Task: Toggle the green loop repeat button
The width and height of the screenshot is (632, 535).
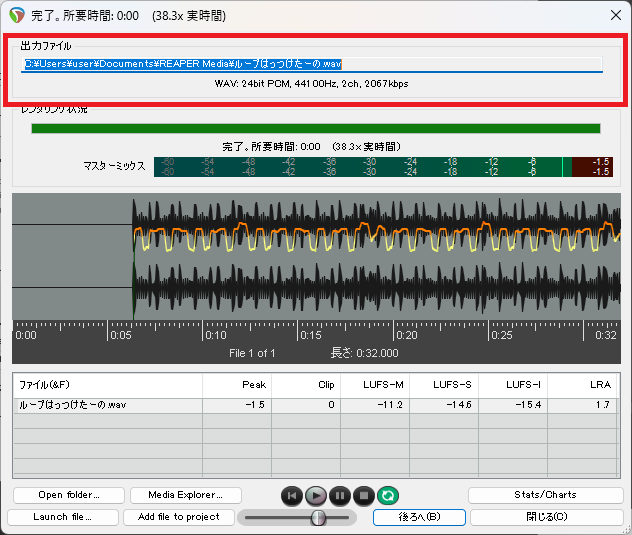Action: click(387, 495)
